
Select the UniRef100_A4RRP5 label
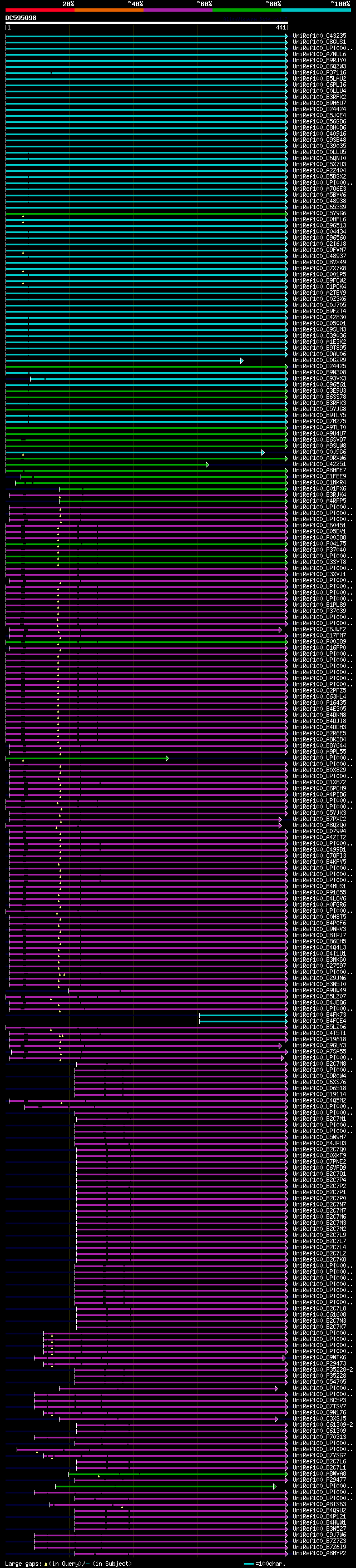319,501
